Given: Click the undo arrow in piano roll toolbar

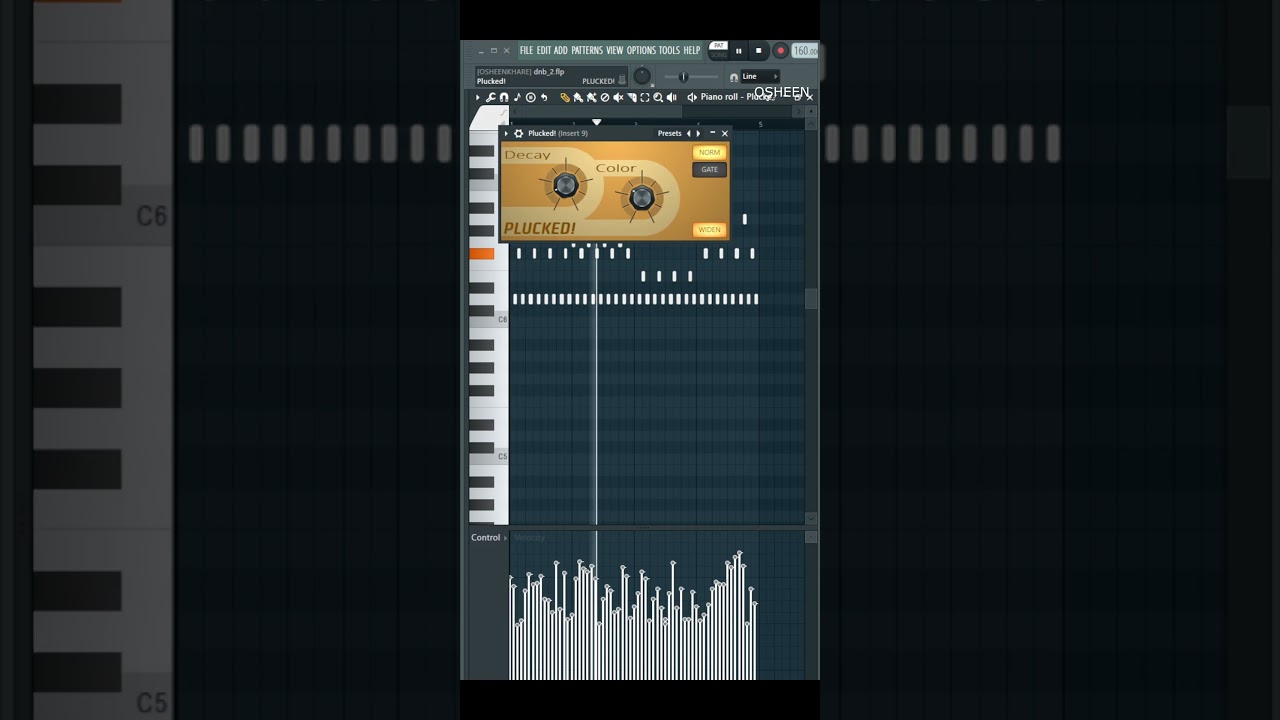Looking at the screenshot, I should coord(544,97).
